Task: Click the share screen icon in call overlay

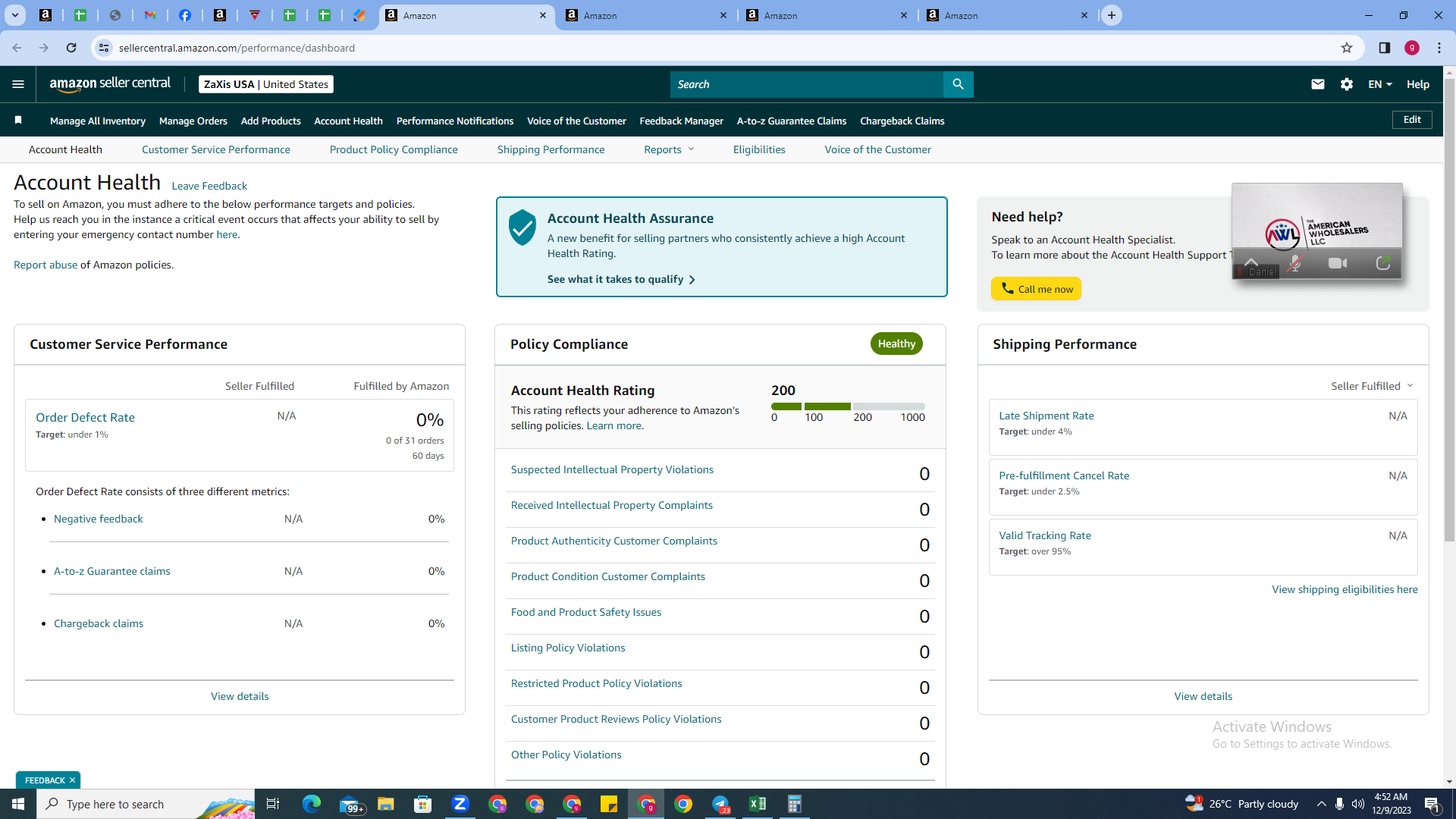Action: [x=1383, y=263]
